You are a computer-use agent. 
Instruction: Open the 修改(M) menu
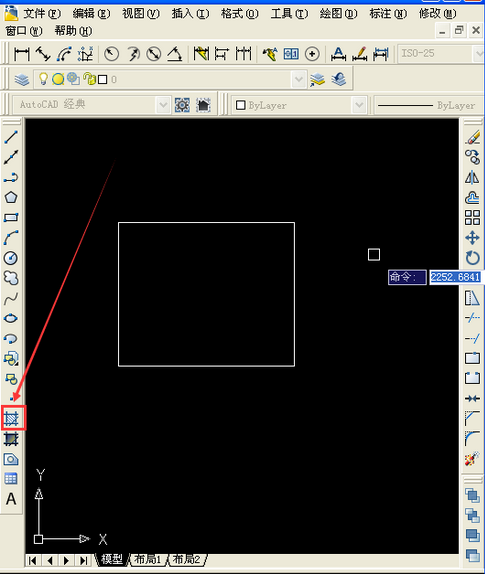pyautogui.click(x=438, y=14)
